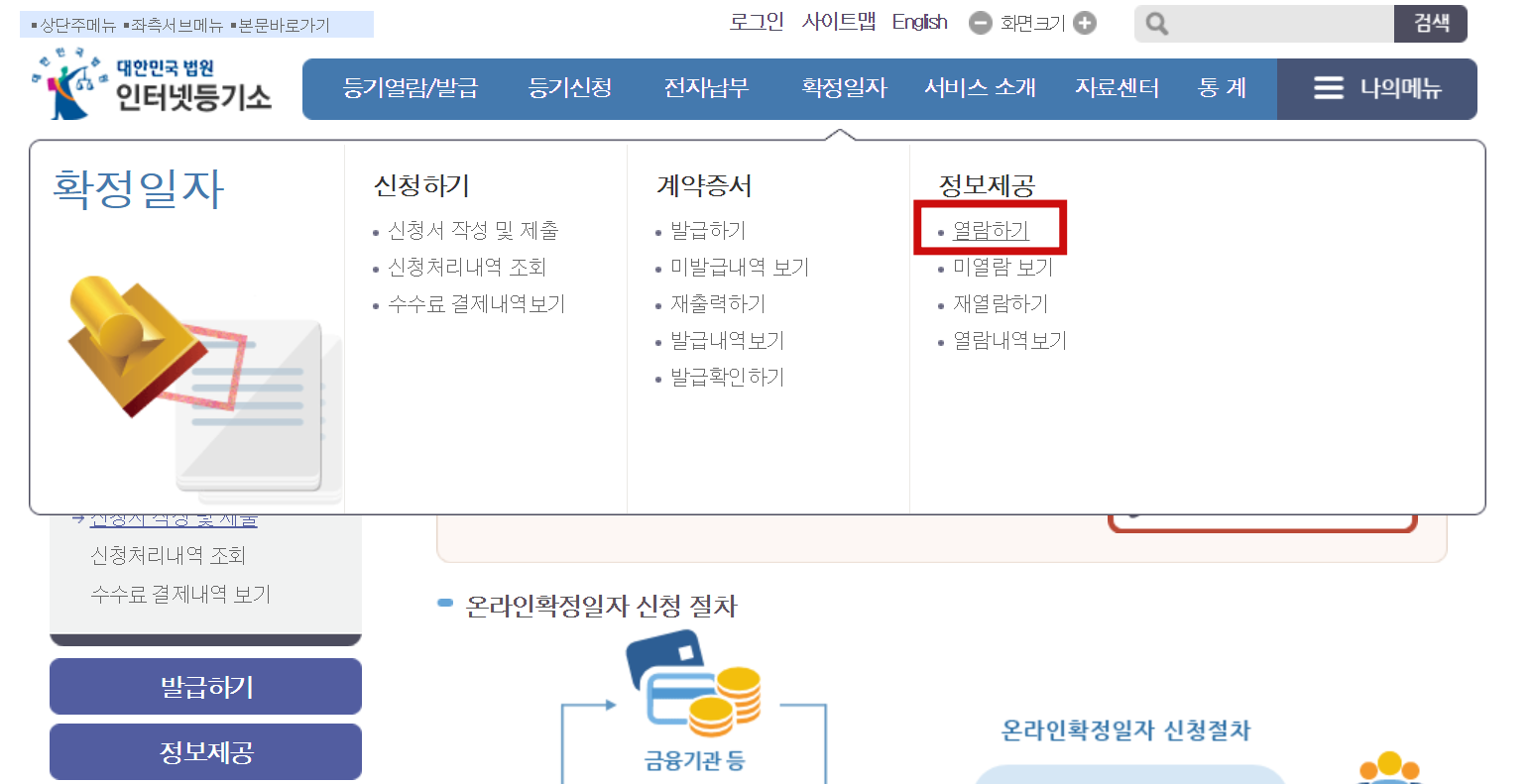Switch site language to English
Viewport: 1533px width, 784px height.
click(919, 22)
